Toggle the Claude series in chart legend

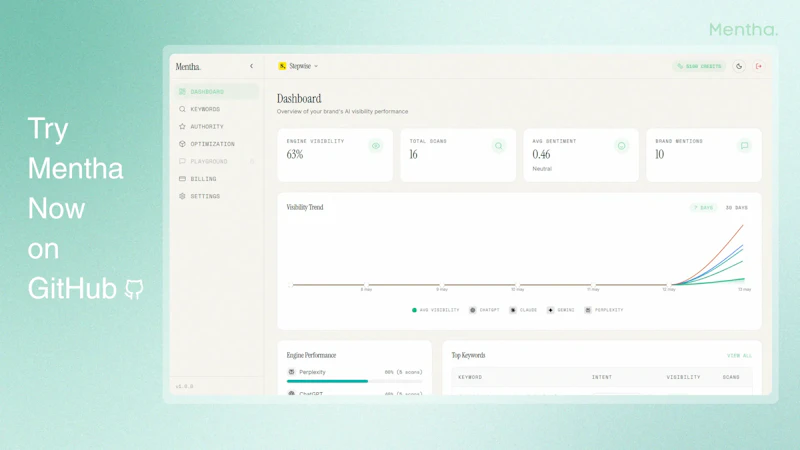pyautogui.click(x=523, y=310)
